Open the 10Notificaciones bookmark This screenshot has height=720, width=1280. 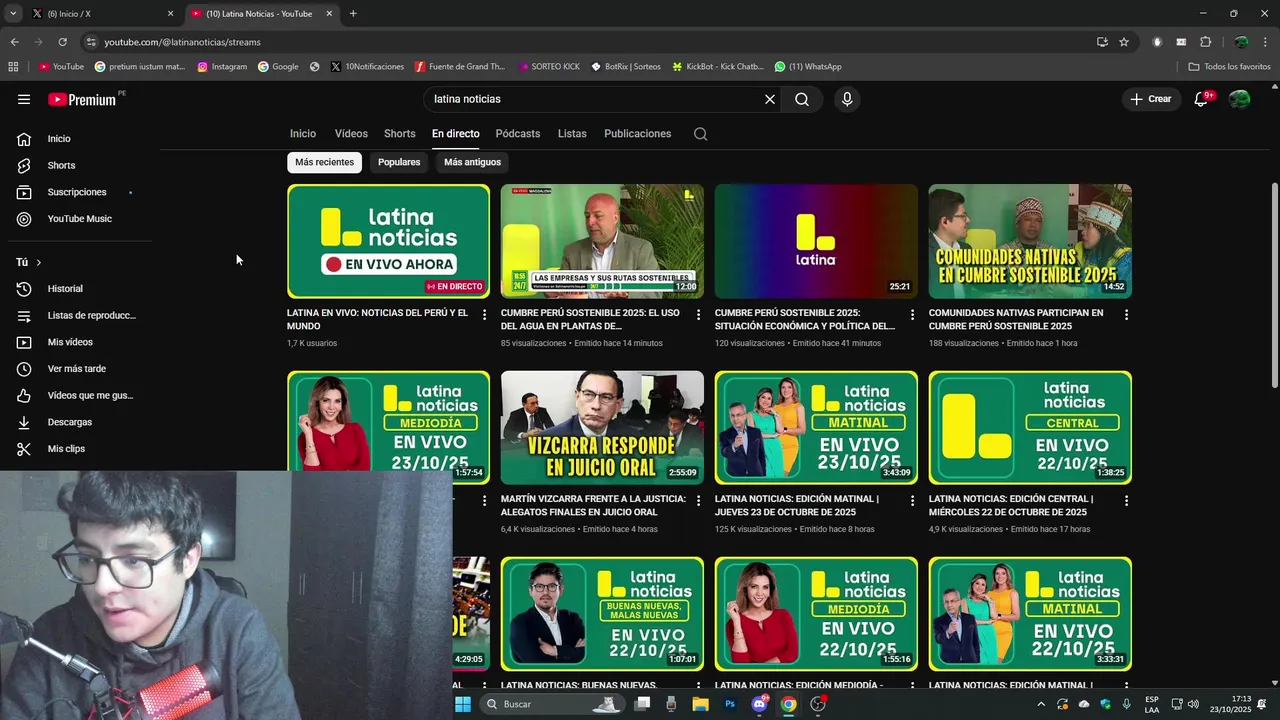pyautogui.click(x=367, y=67)
